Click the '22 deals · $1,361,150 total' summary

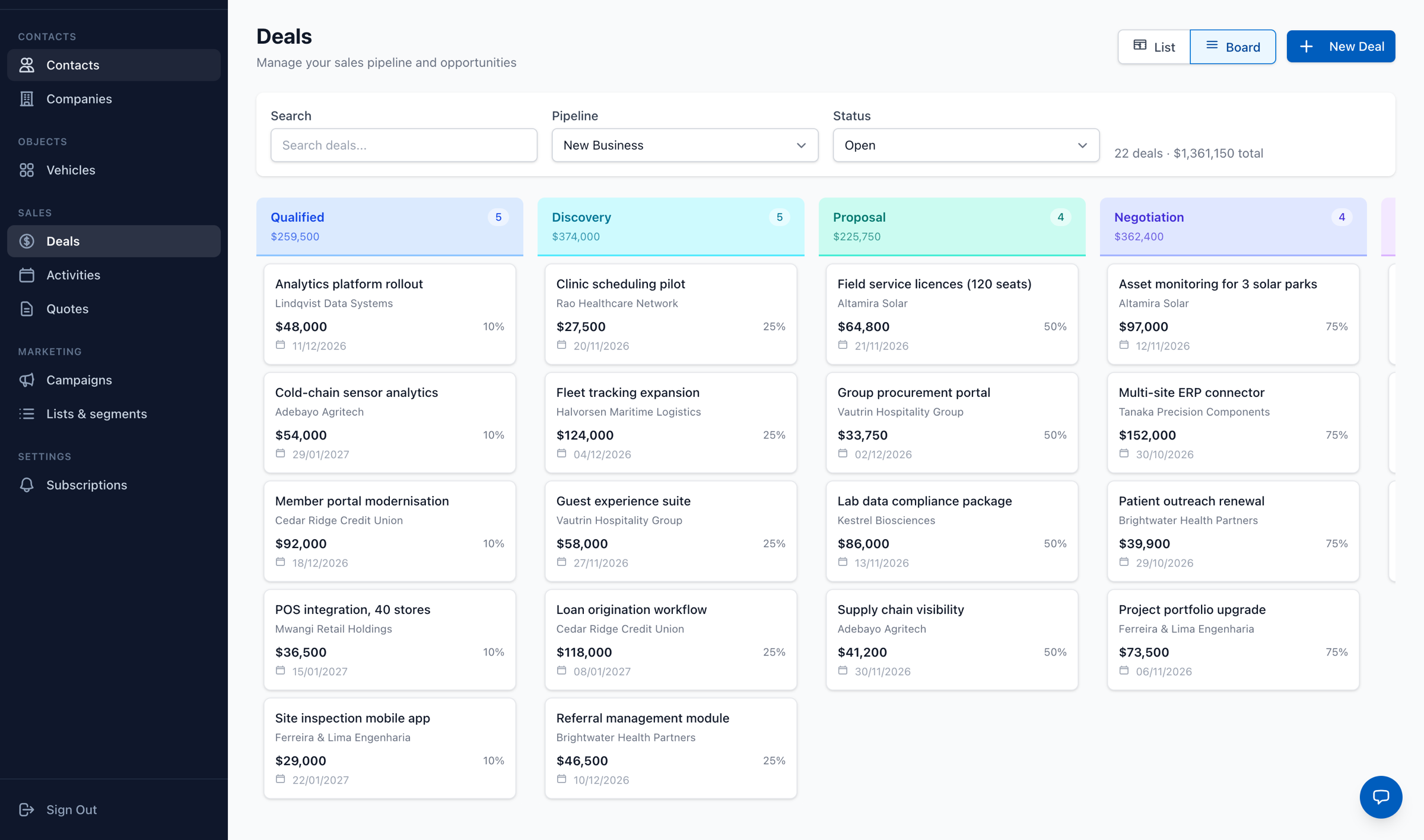click(x=1188, y=153)
